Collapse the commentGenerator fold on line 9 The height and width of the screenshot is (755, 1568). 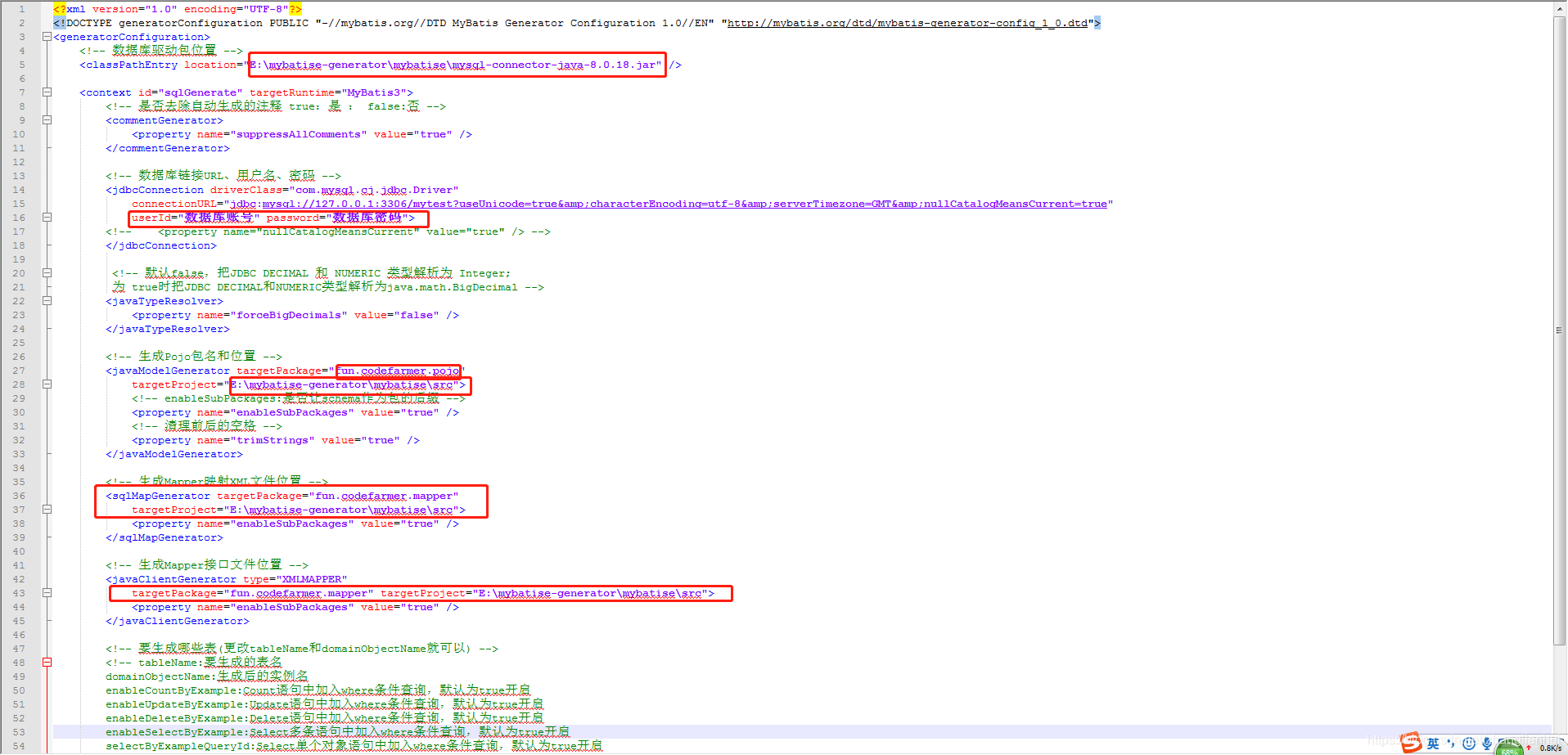coord(47,120)
